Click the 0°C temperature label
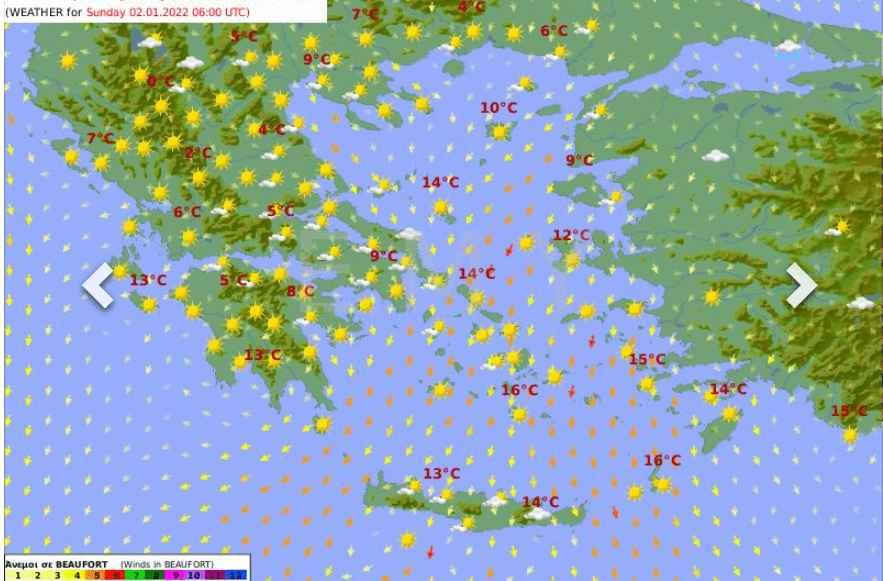 (x=160, y=81)
